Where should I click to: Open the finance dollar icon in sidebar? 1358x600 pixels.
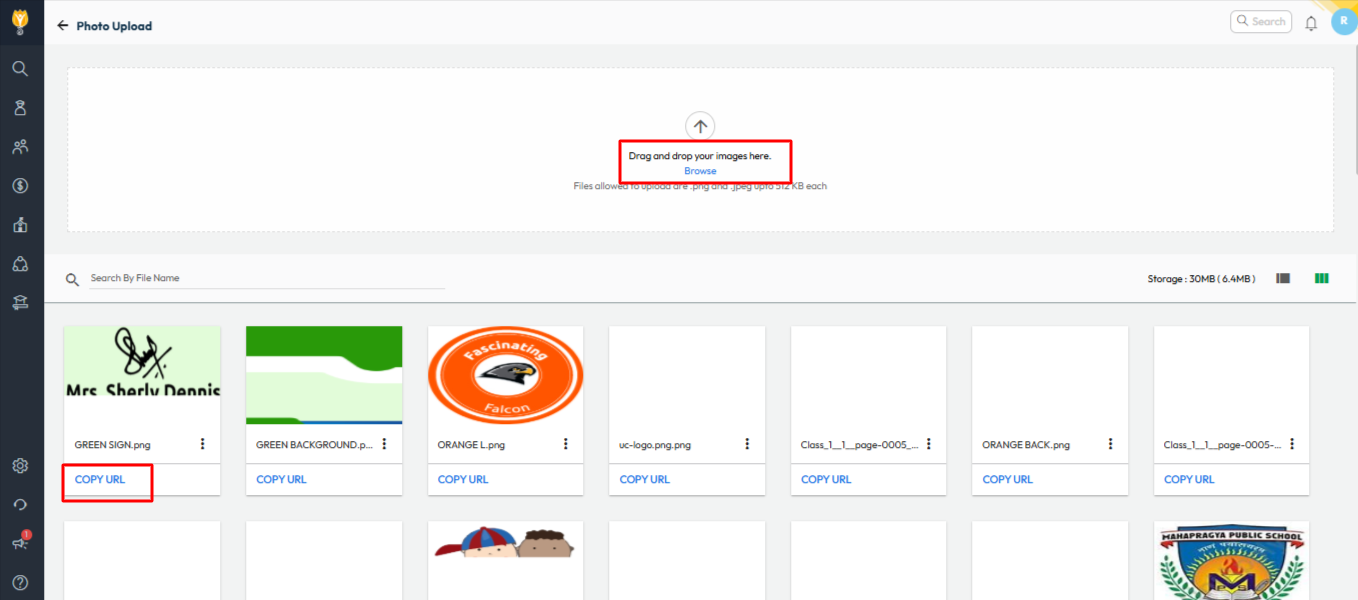(20, 186)
